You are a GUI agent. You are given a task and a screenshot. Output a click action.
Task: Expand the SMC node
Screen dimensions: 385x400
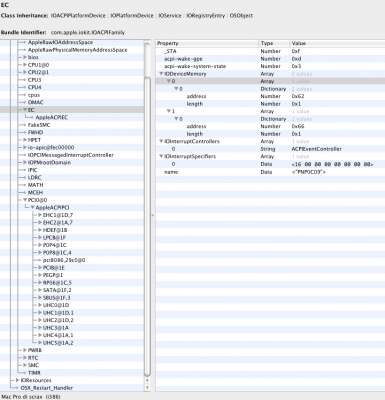[x=25, y=365]
